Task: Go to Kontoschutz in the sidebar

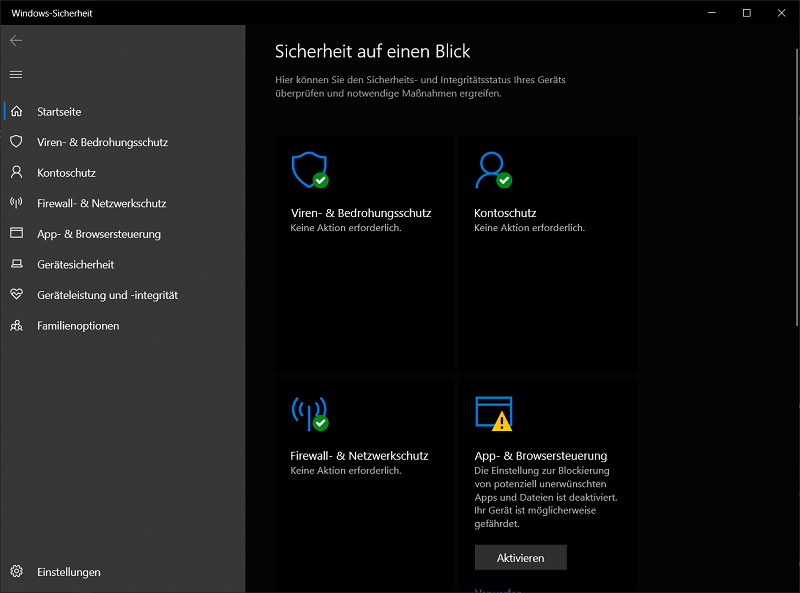Action: (x=122, y=172)
